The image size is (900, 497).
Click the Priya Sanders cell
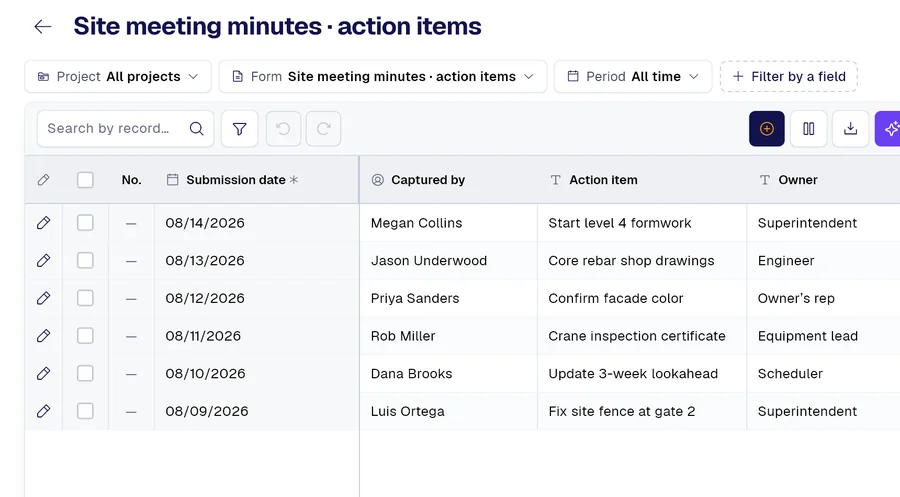click(x=449, y=298)
